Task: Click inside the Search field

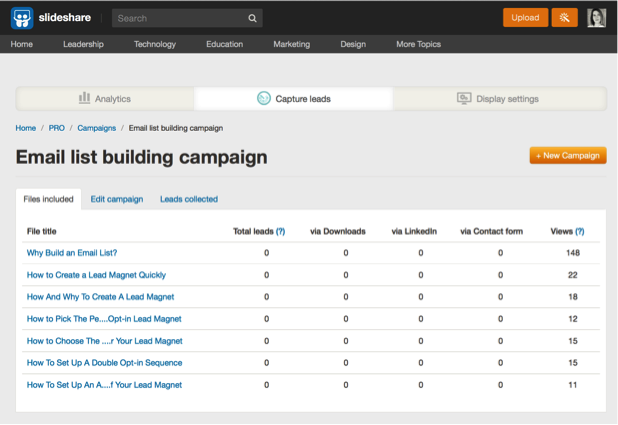Action: click(x=178, y=18)
